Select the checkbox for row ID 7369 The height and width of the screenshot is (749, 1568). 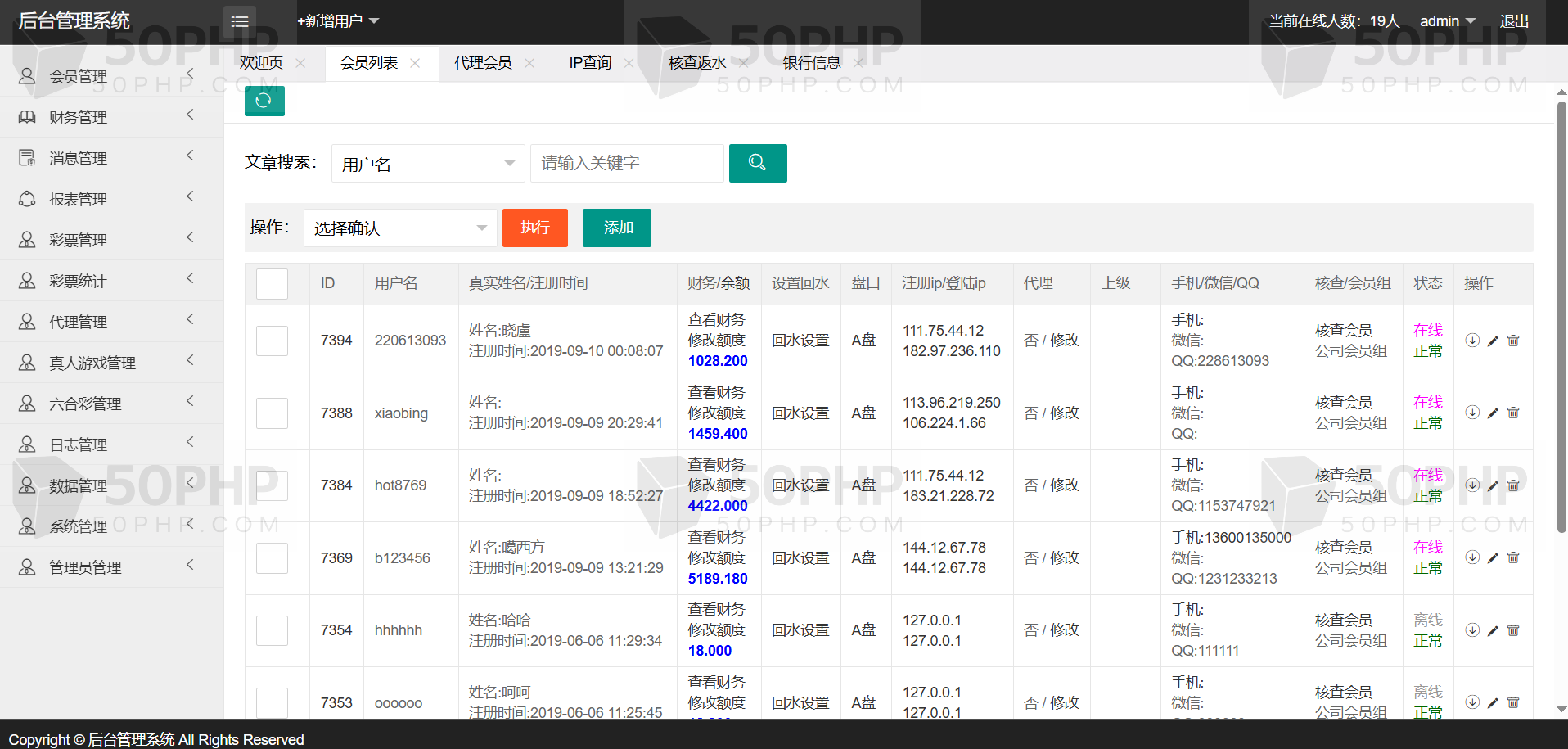272,558
